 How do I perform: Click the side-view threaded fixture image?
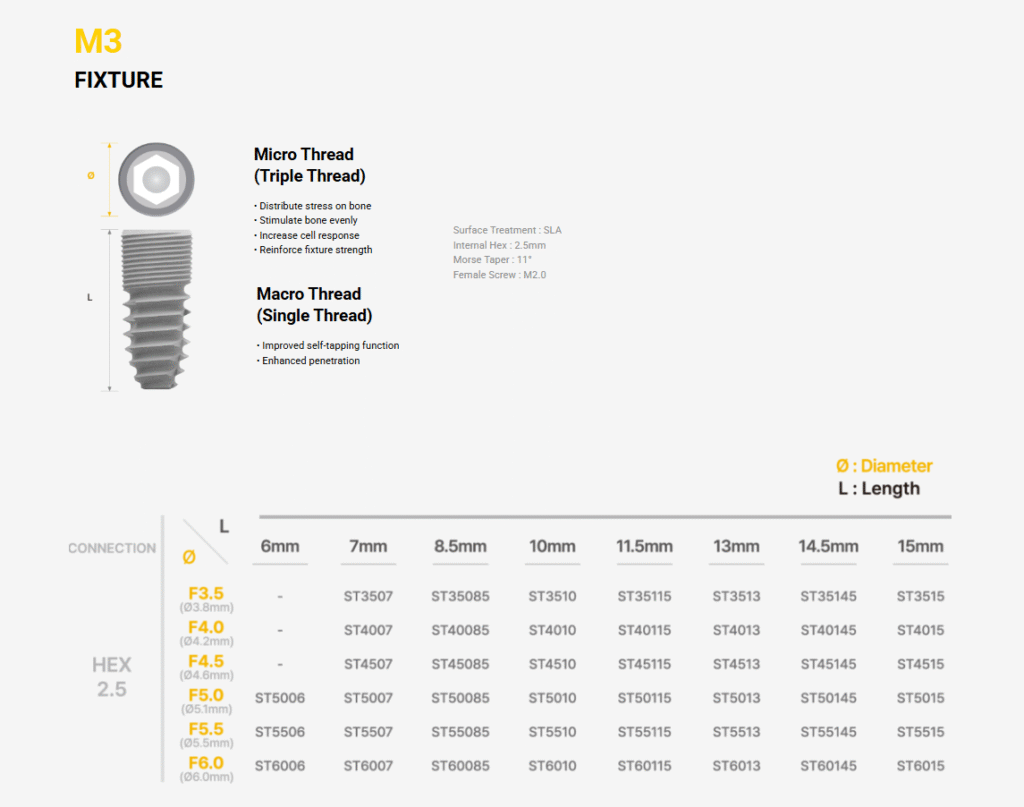pyautogui.click(x=155, y=310)
